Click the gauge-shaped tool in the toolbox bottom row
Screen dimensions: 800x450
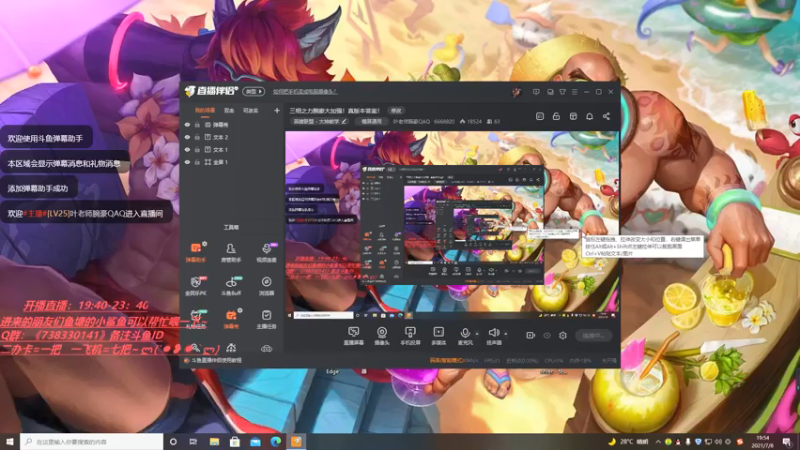[231, 348]
